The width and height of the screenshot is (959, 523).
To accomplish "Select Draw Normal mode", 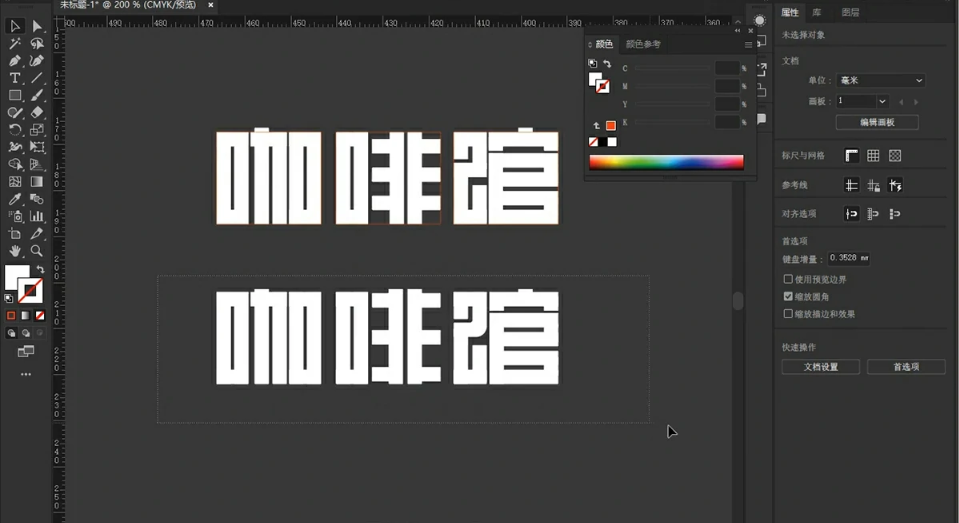I will pos(11,333).
